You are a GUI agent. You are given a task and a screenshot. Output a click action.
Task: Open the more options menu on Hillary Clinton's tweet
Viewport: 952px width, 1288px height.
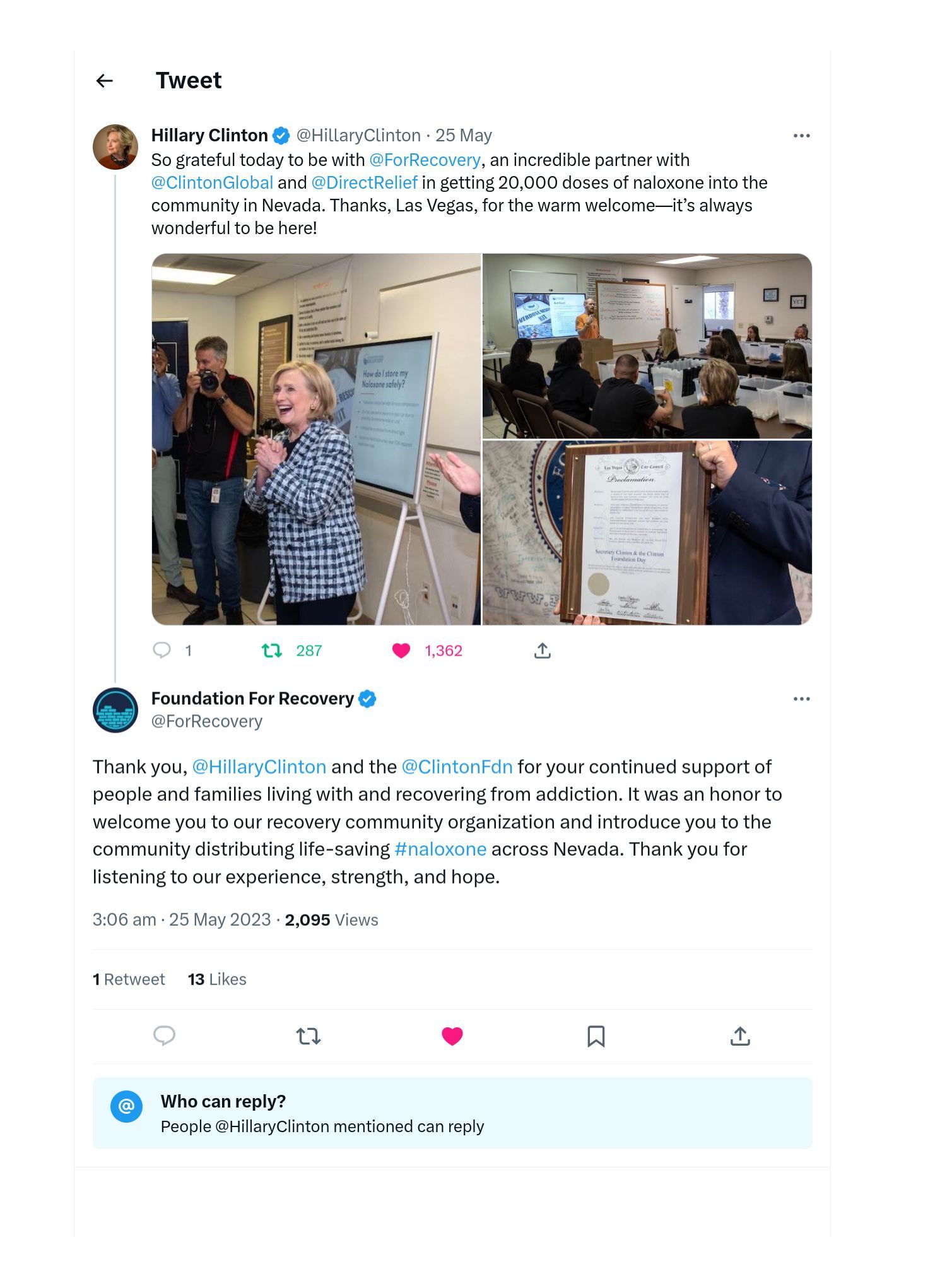[801, 136]
